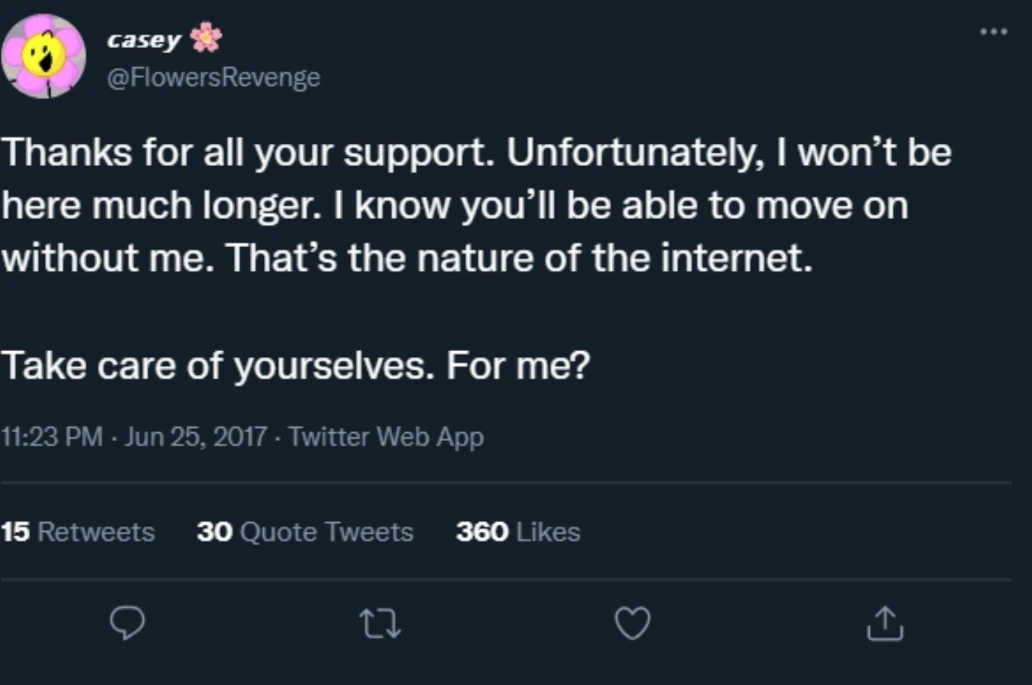The image size is (1032, 685).
Task: Open the three-dot more options menu
Action: pos(993,31)
